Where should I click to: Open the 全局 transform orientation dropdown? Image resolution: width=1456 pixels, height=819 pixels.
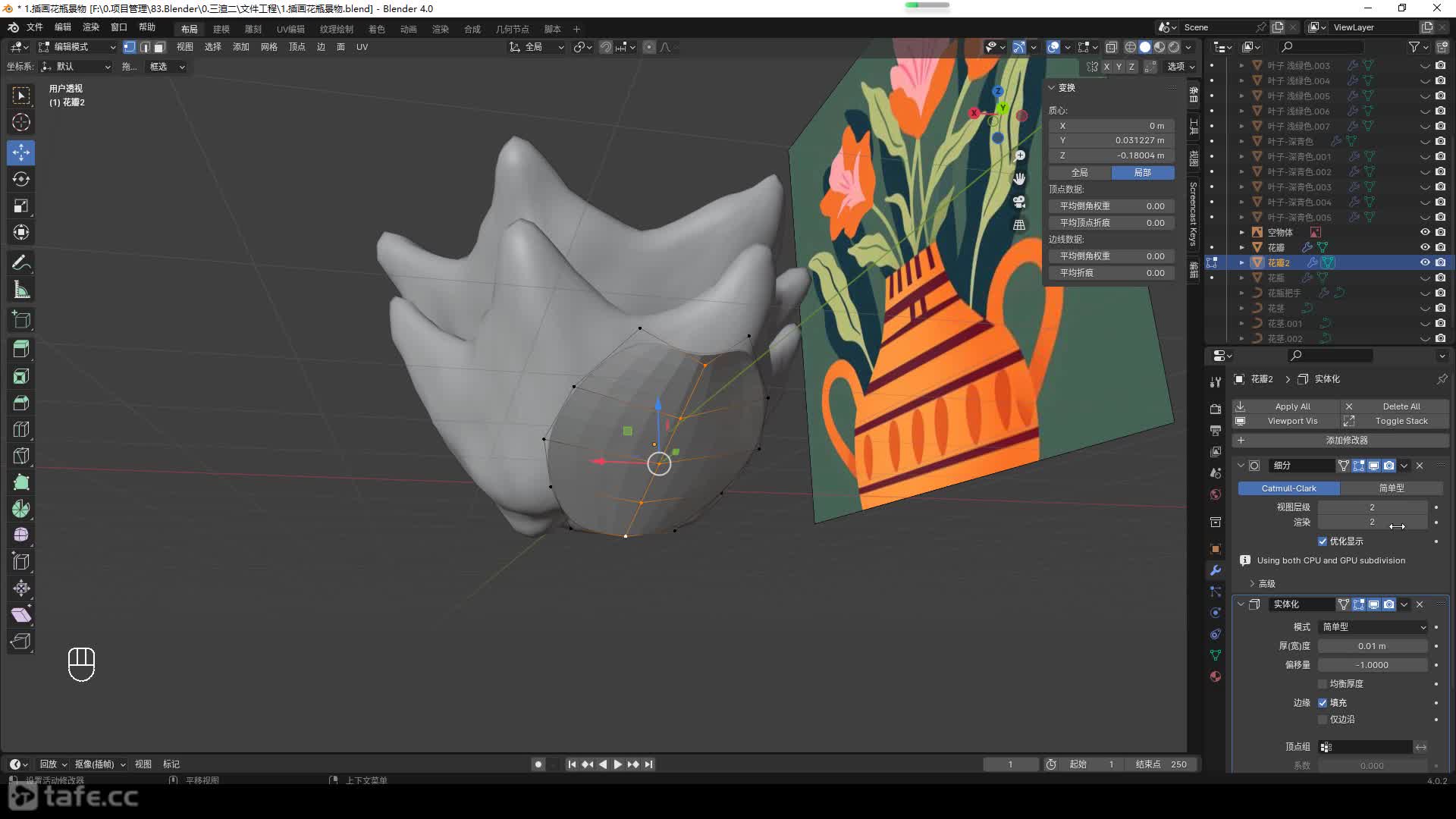tap(536, 47)
